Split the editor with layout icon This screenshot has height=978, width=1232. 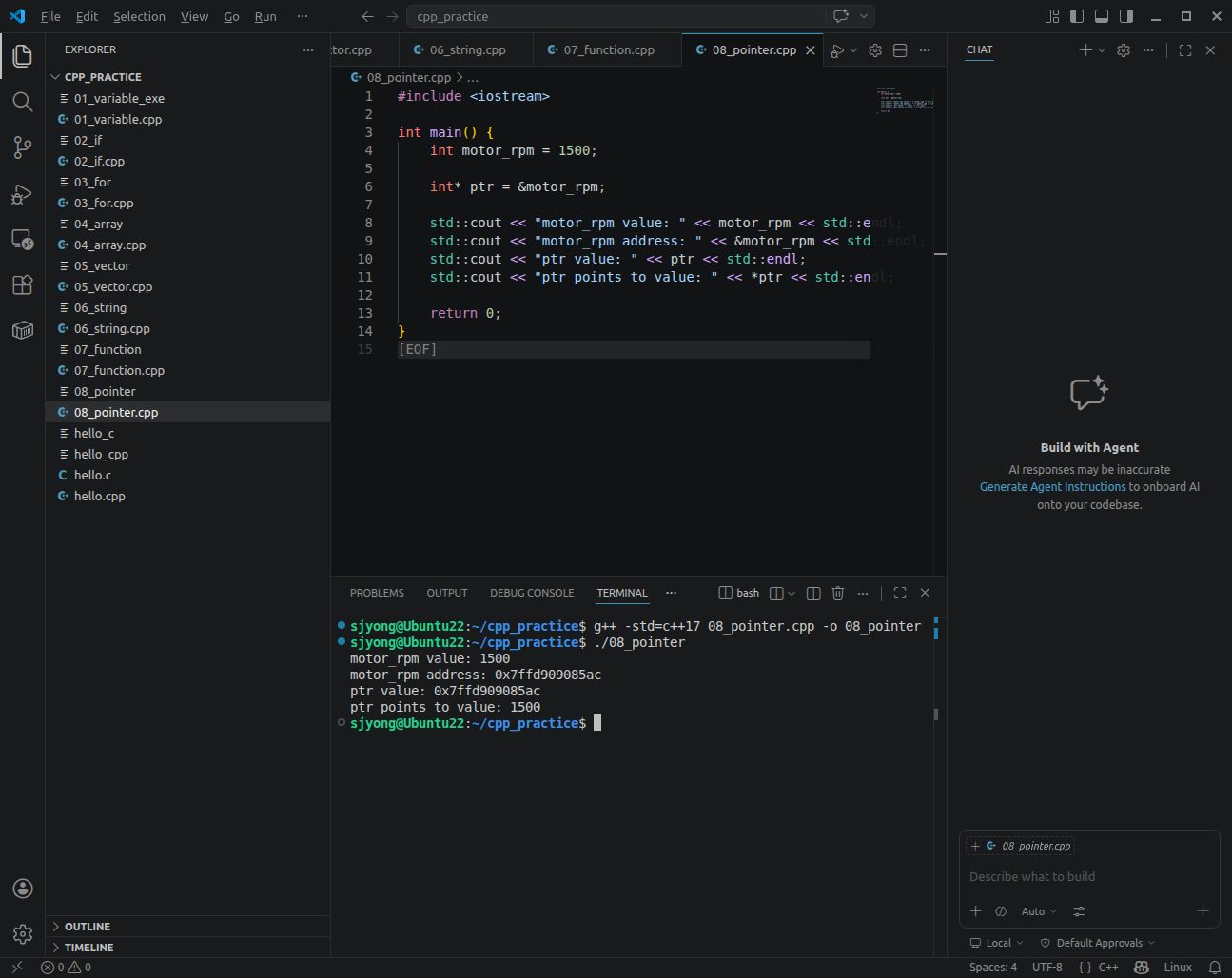point(900,50)
